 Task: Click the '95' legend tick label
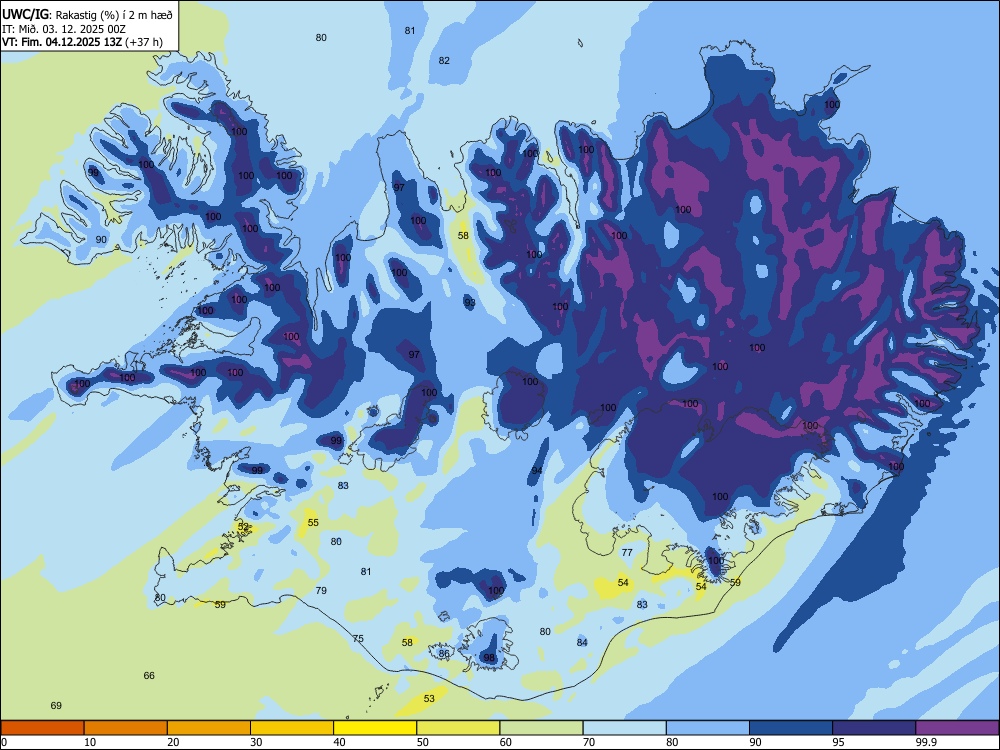point(839,742)
